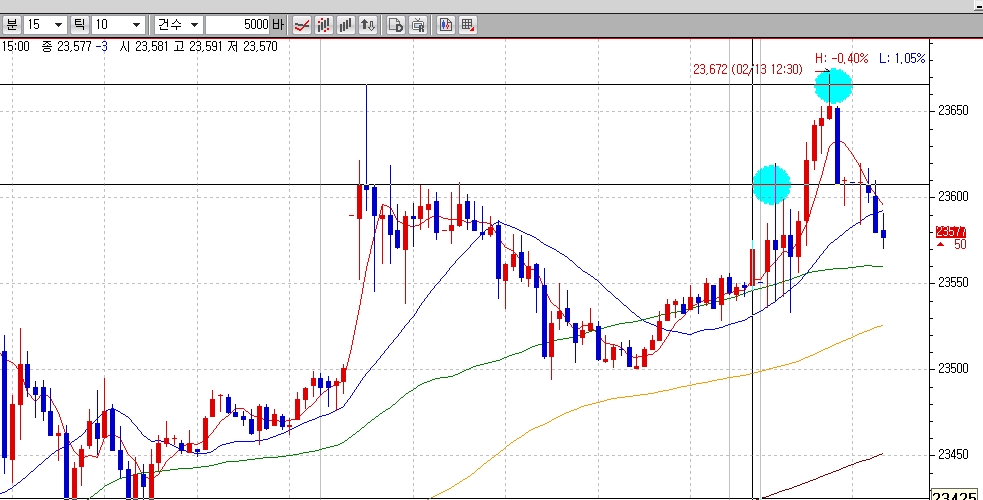
Task: Click the lower cyan circle marker near 23600
Action: [x=771, y=185]
